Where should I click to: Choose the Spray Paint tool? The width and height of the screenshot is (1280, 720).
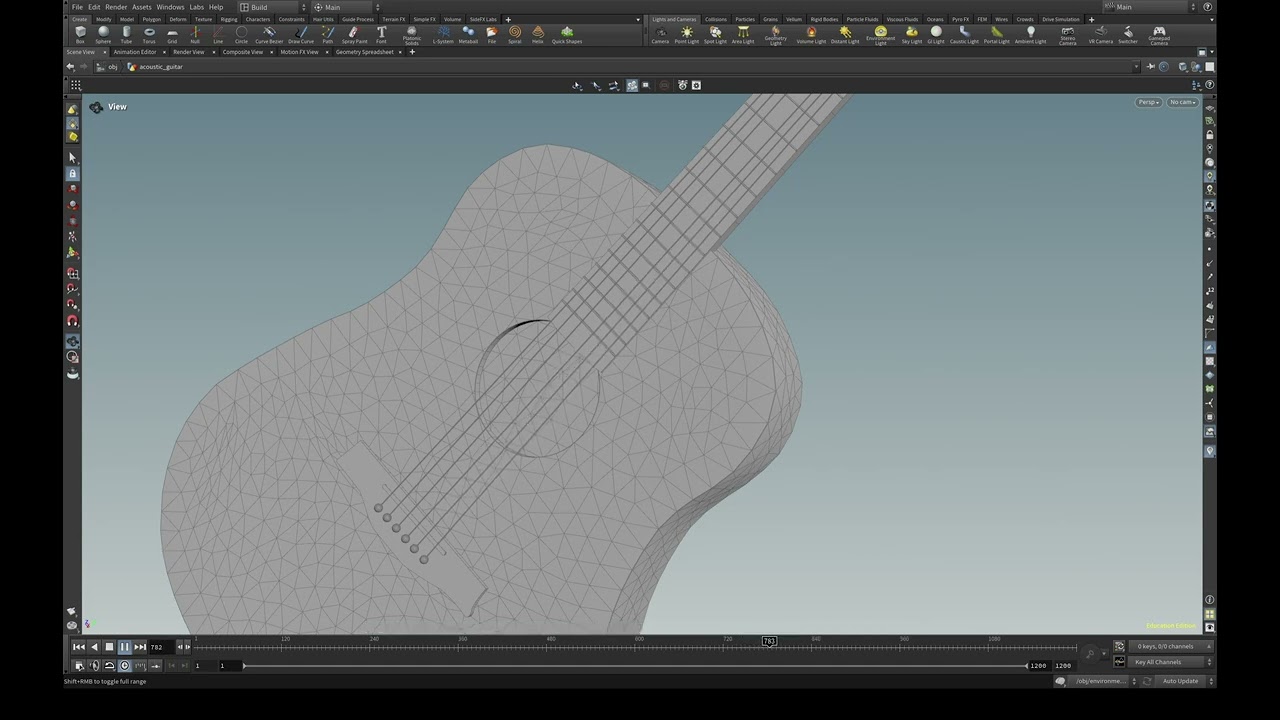pyautogui.click(x=354, y=35)
